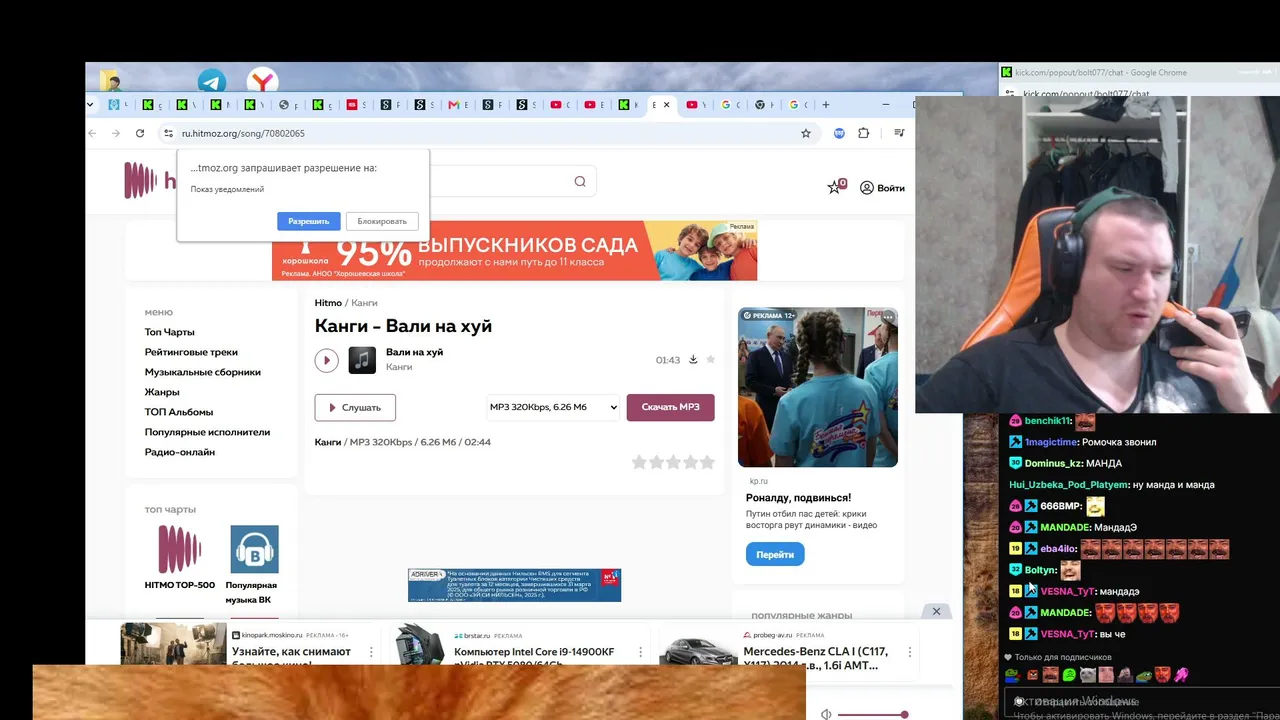Rate the song five stars
This screenshot has height=720, width=1280.
click(x=707, y=462)
